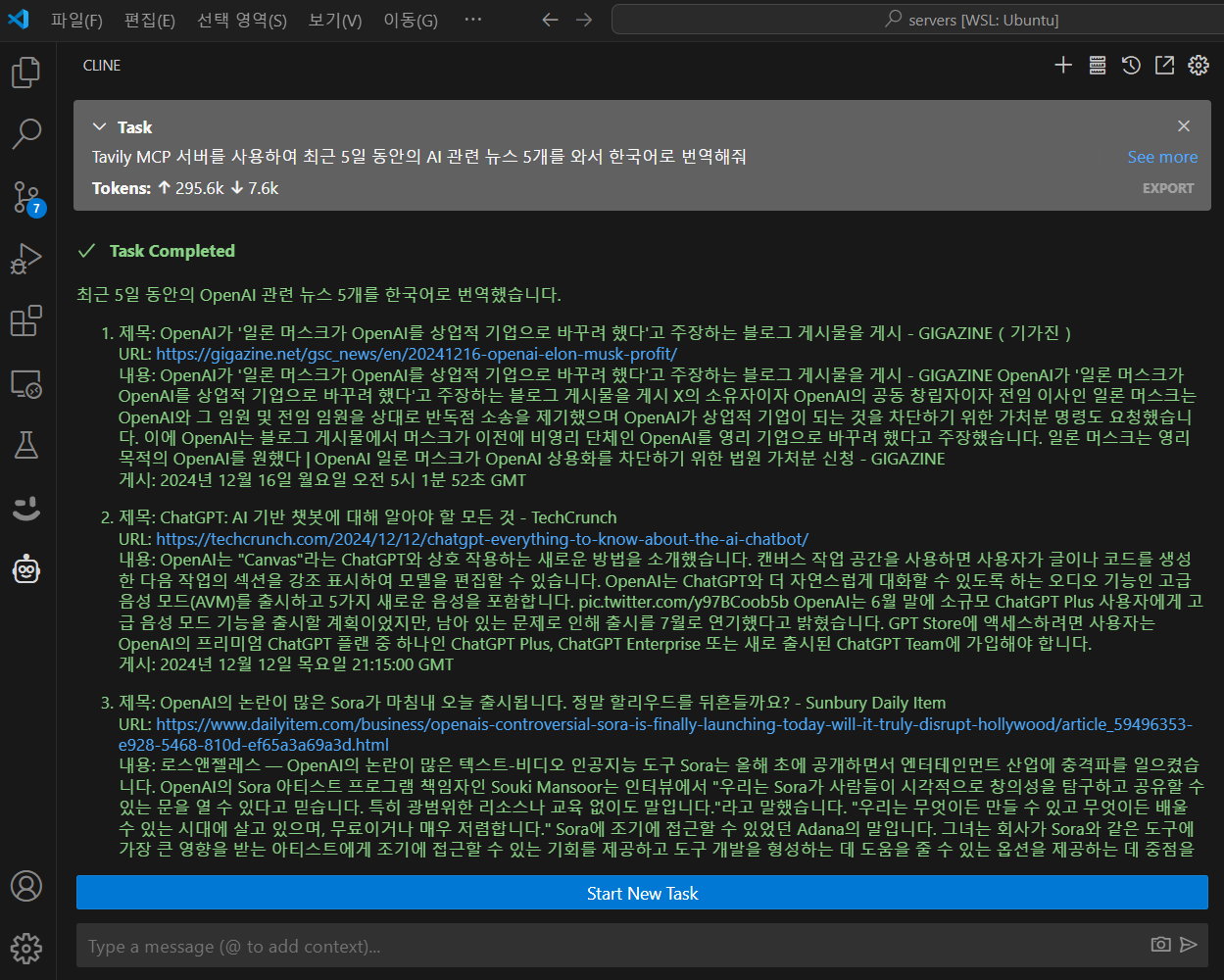Open the Testing flask view
This screenshot has width=1224, height=980.
point(26,445)
